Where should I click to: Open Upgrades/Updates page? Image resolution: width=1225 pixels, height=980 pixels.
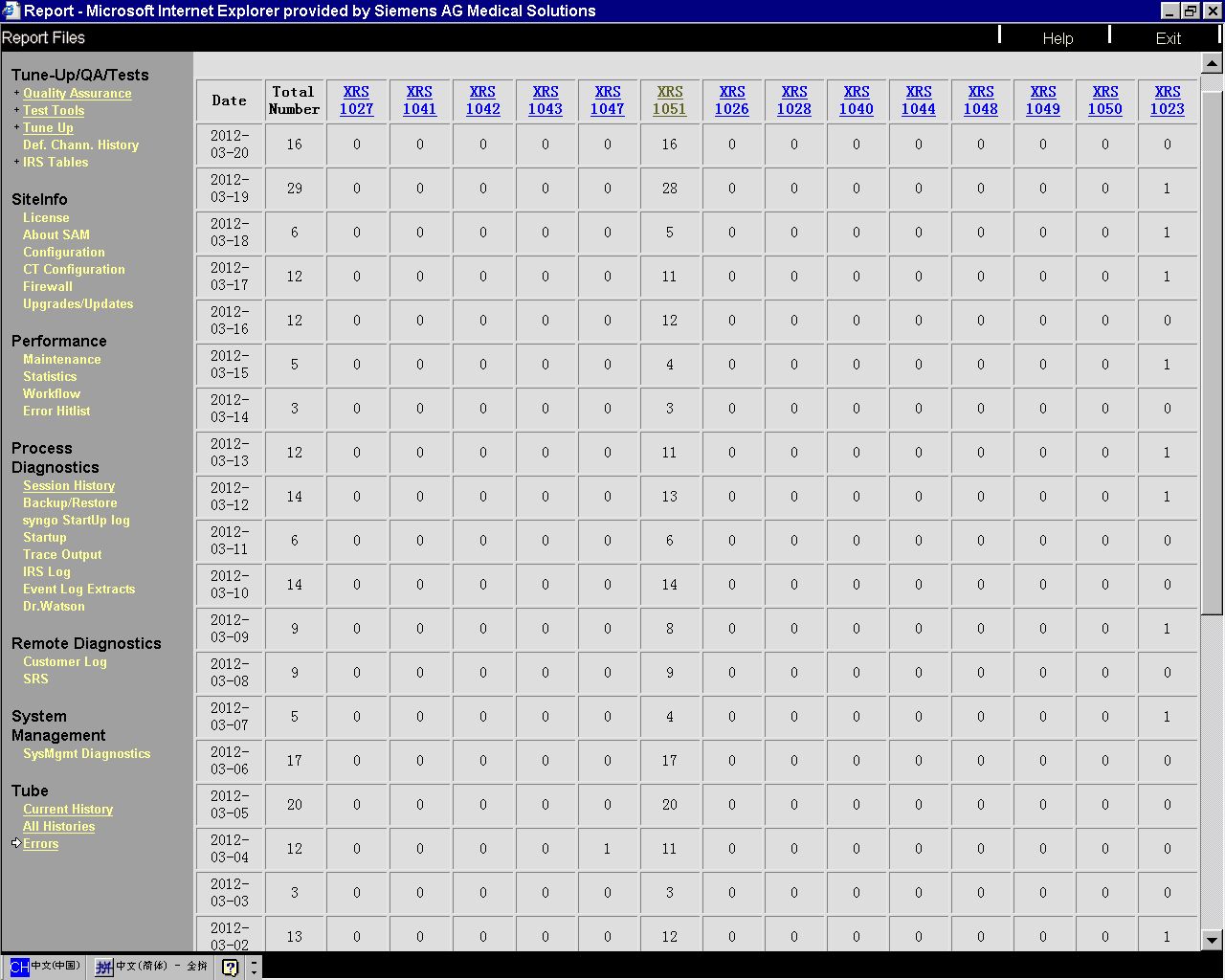click(x=78, y=304)
